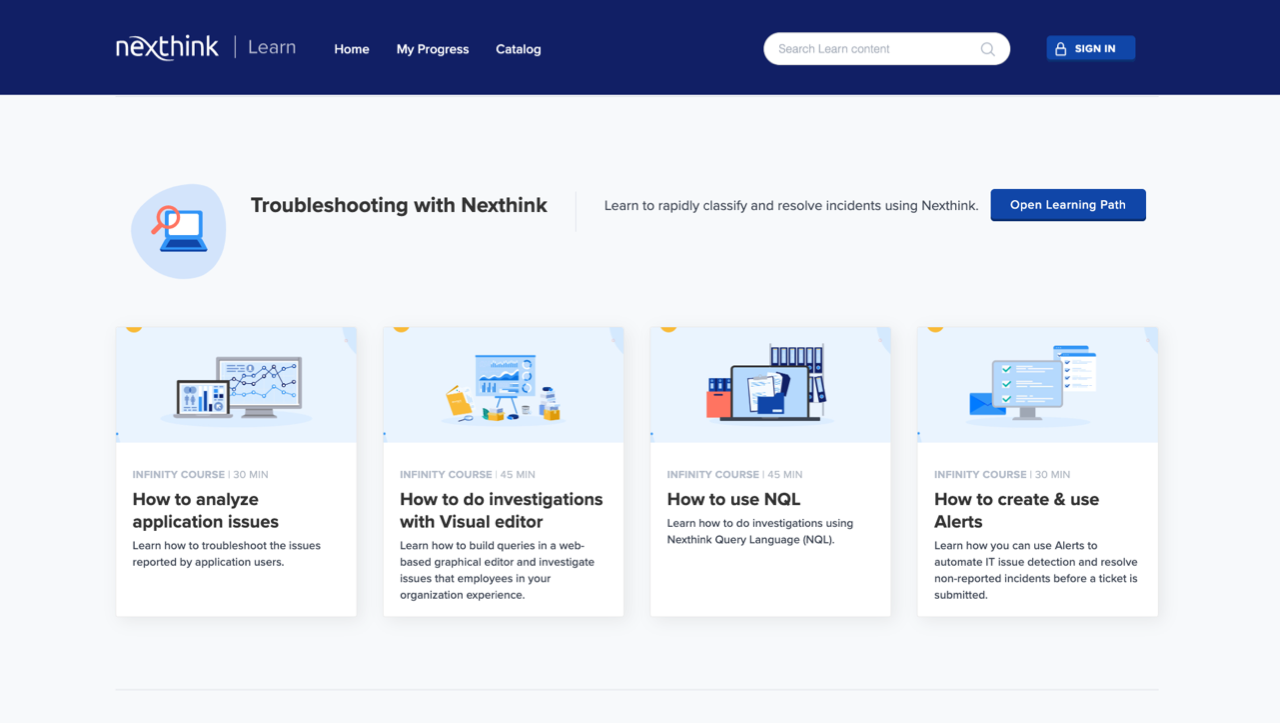Click the Open Learning Path button
The width and height of the screenshot is (1280, 723).
pyautogui.click(x=1067, y=204)
